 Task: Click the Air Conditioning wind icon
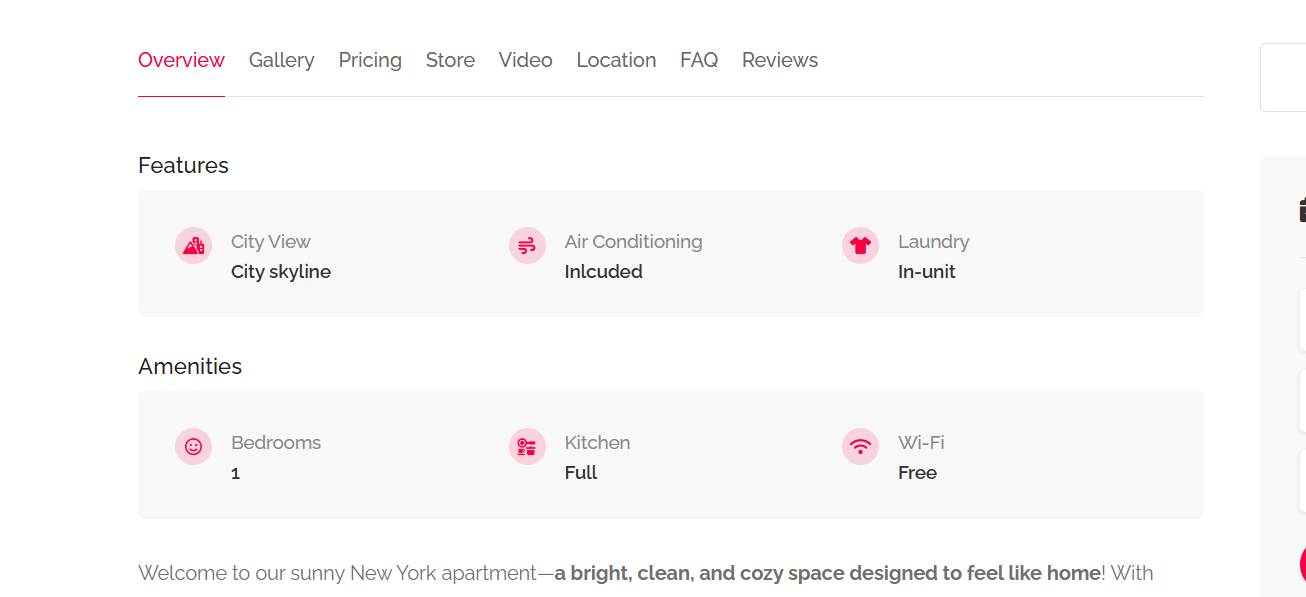point(527,245)
